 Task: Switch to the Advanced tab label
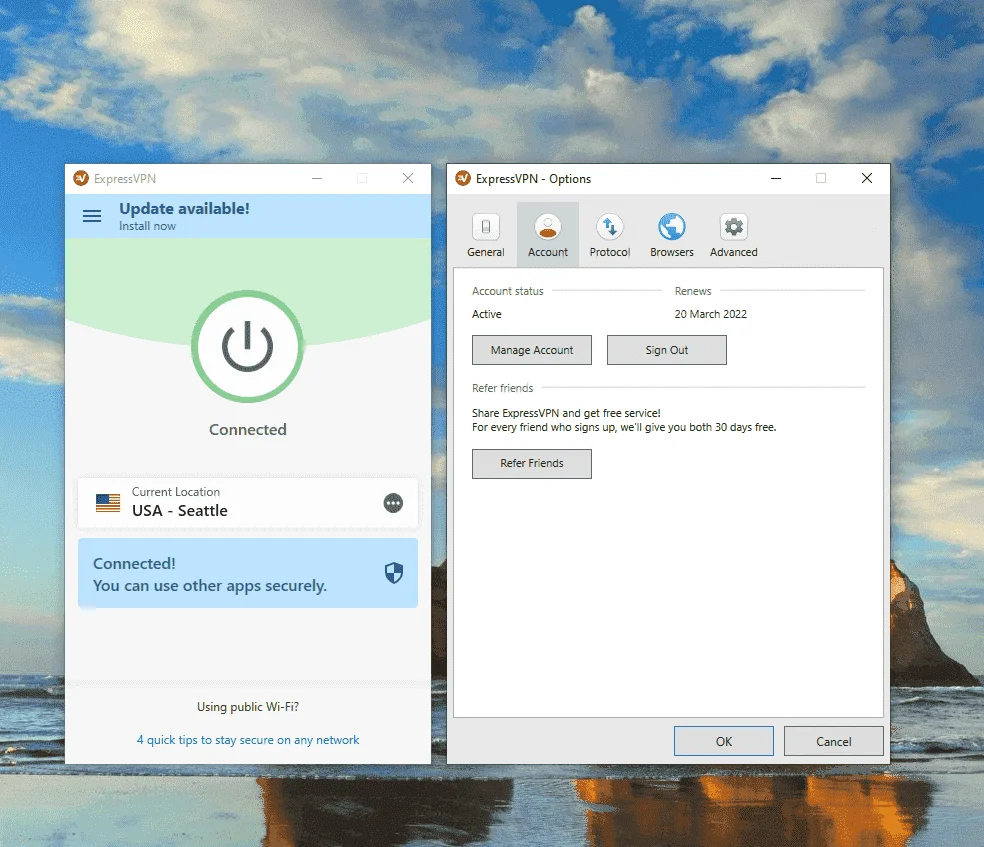pyautogui.click(x=734, y=252)
